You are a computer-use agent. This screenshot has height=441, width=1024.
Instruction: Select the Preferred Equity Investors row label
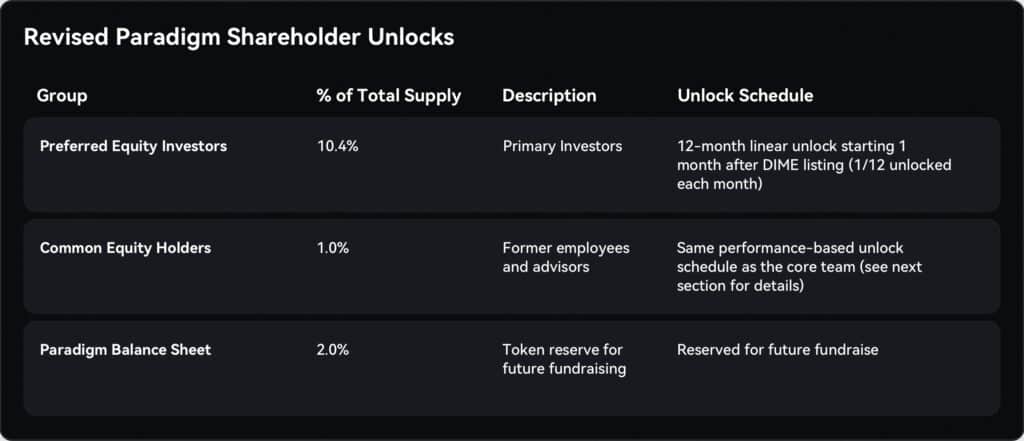tap(133, 146)
